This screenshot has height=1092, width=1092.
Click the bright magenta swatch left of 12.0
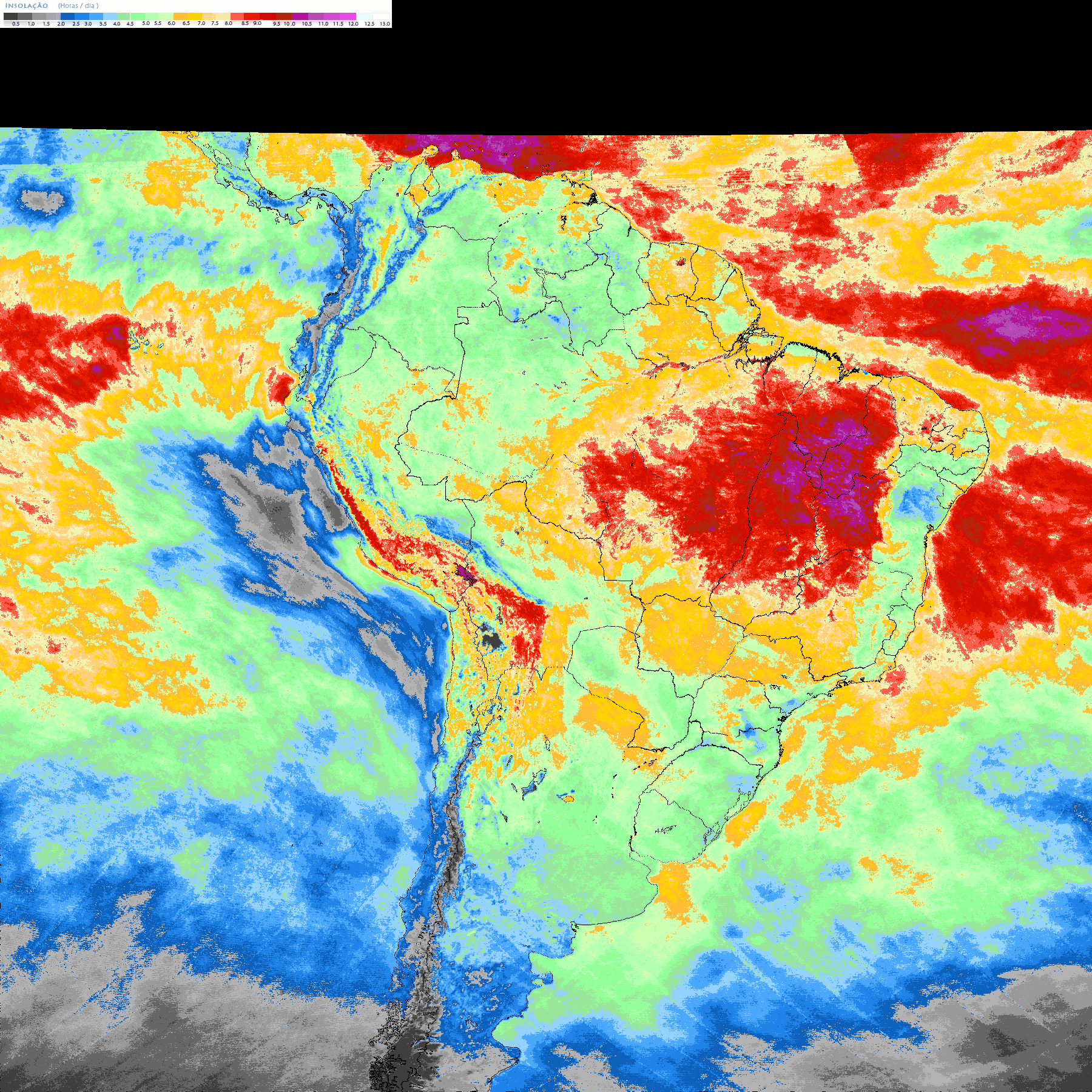(348, 16)
